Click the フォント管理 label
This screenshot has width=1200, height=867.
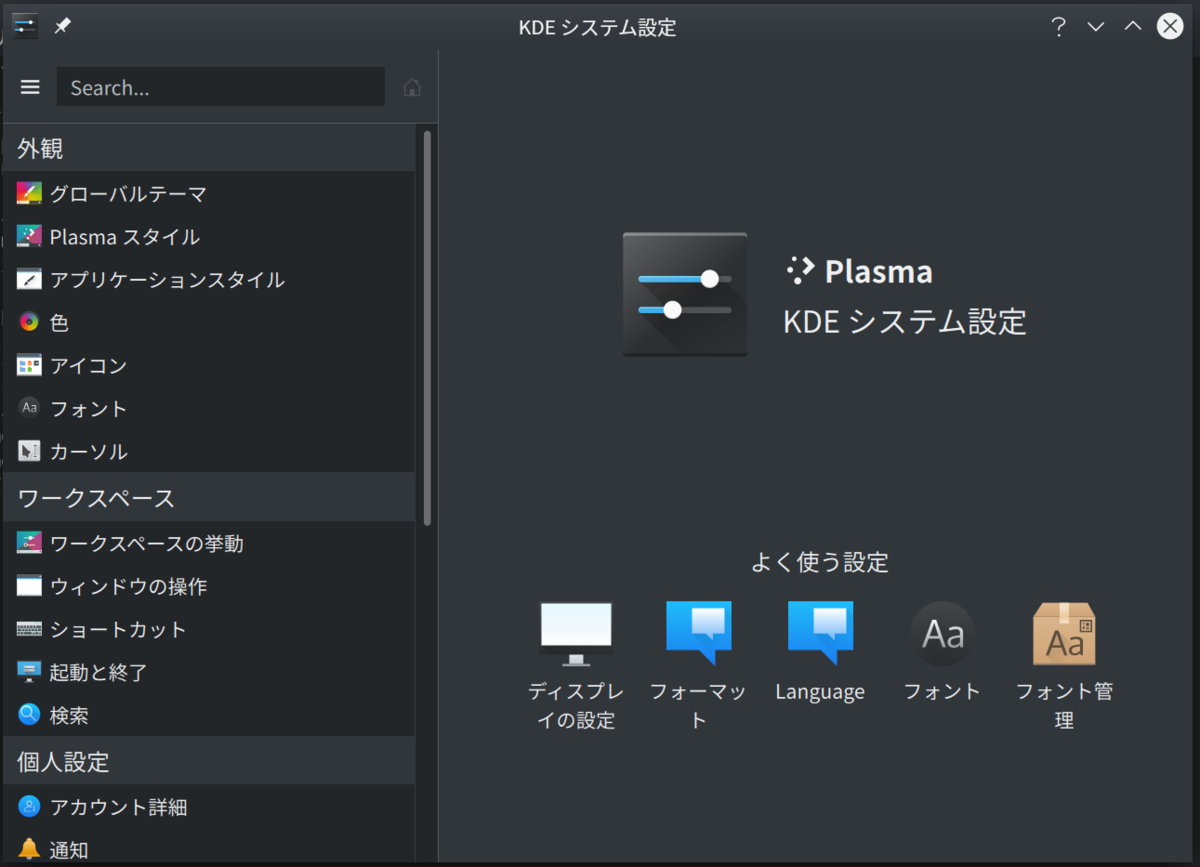1064,705
